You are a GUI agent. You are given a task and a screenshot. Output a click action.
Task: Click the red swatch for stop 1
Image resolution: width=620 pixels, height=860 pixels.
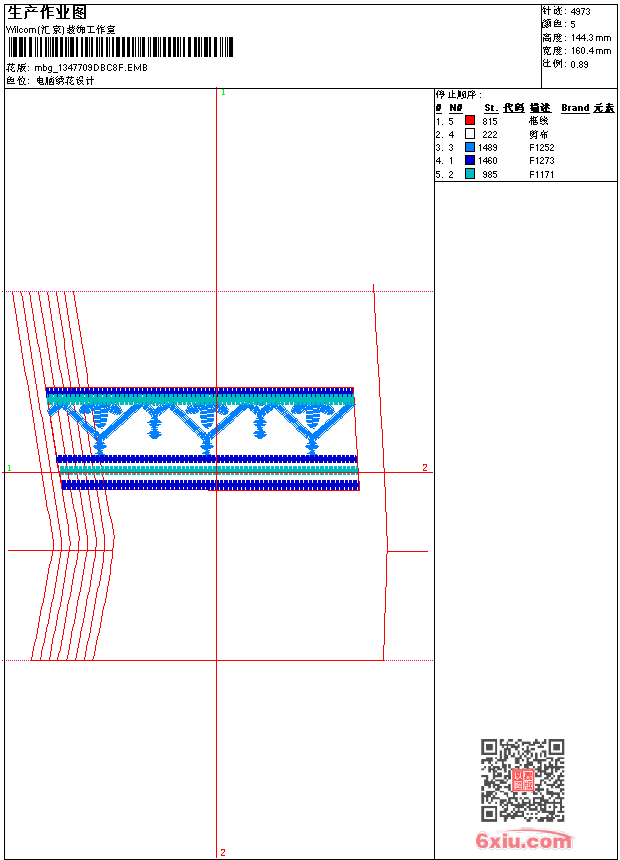pyautogui.click(x=470, y=120)
